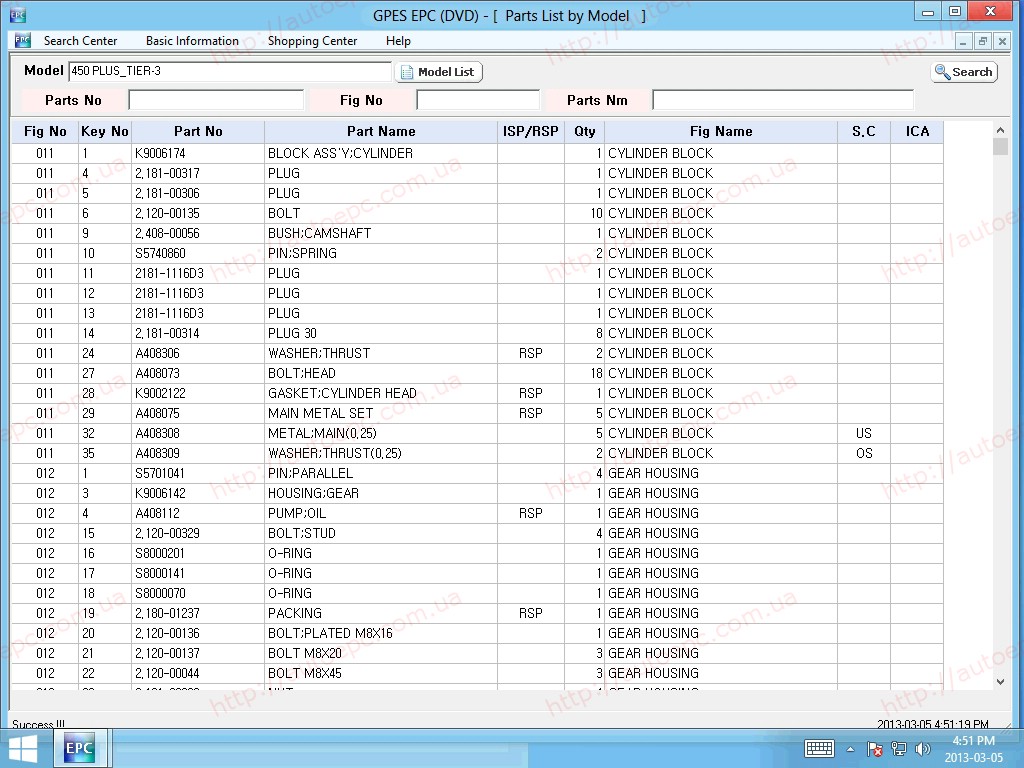Select the BLOCK ASS'Y;CYLINDER part row

coord(477,153)
